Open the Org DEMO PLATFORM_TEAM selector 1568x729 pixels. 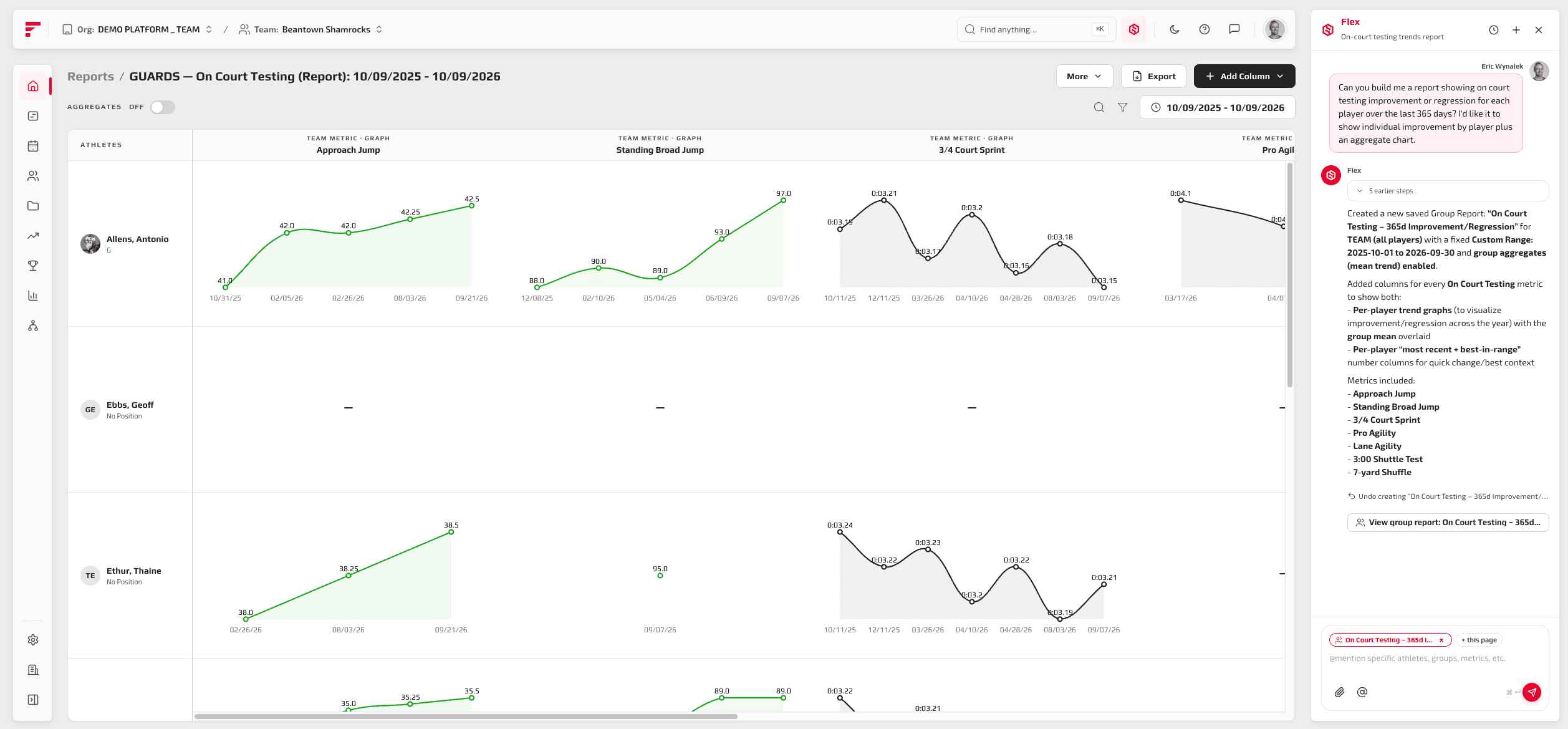(x=137, y=29)
